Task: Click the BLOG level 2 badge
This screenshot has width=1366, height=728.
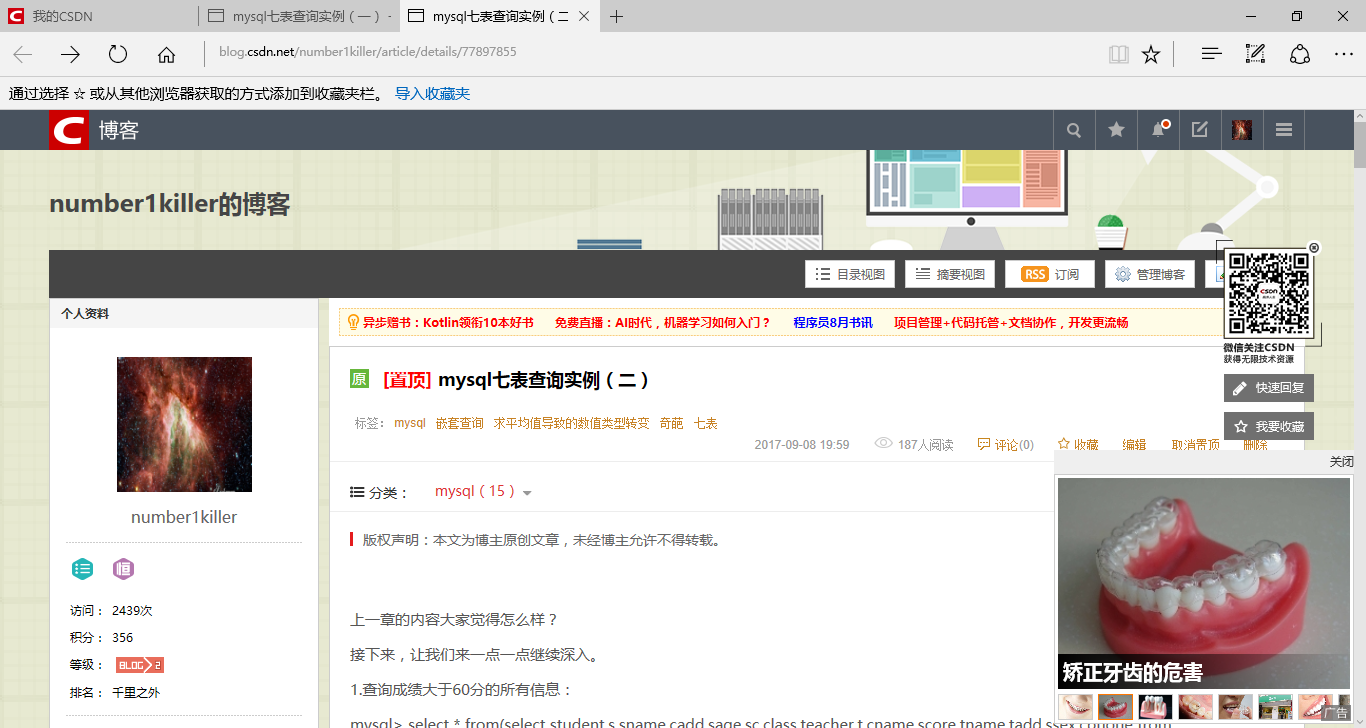Action: [139, 665]
